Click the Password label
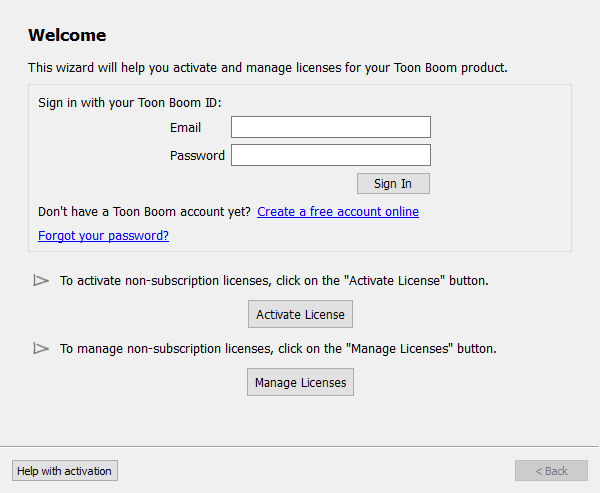The width and height of the screenshot is (600, 493). click(x=197, y=155)
